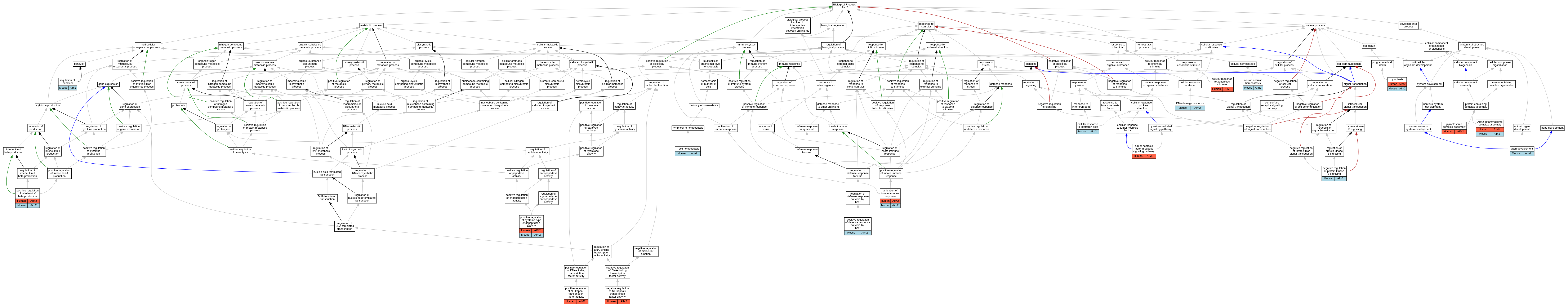Click the 'behavior' node
This screenshot has height=306, width=1568.
click(x=79, y=64)
